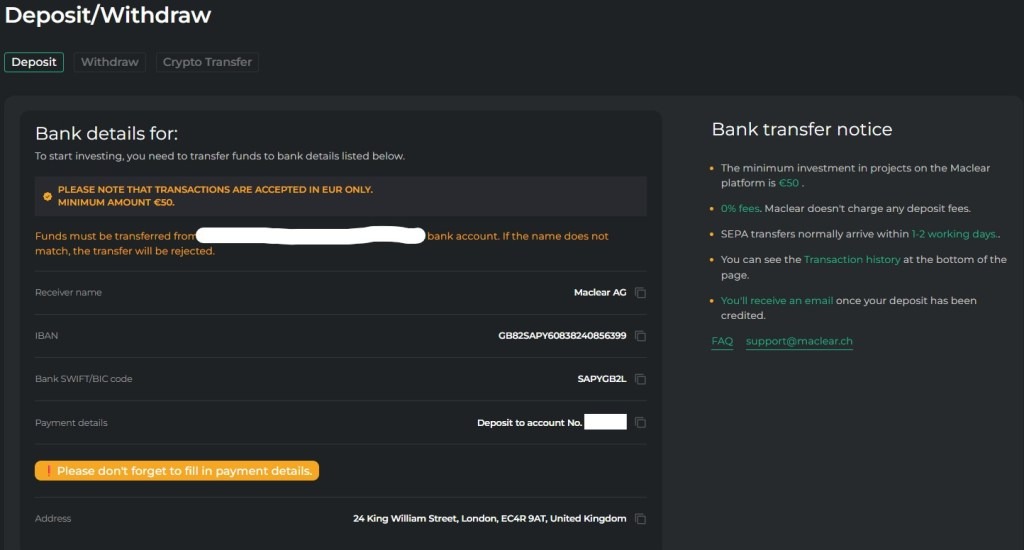
Task: Copy the Payment details text
Action: pos(641,423)
